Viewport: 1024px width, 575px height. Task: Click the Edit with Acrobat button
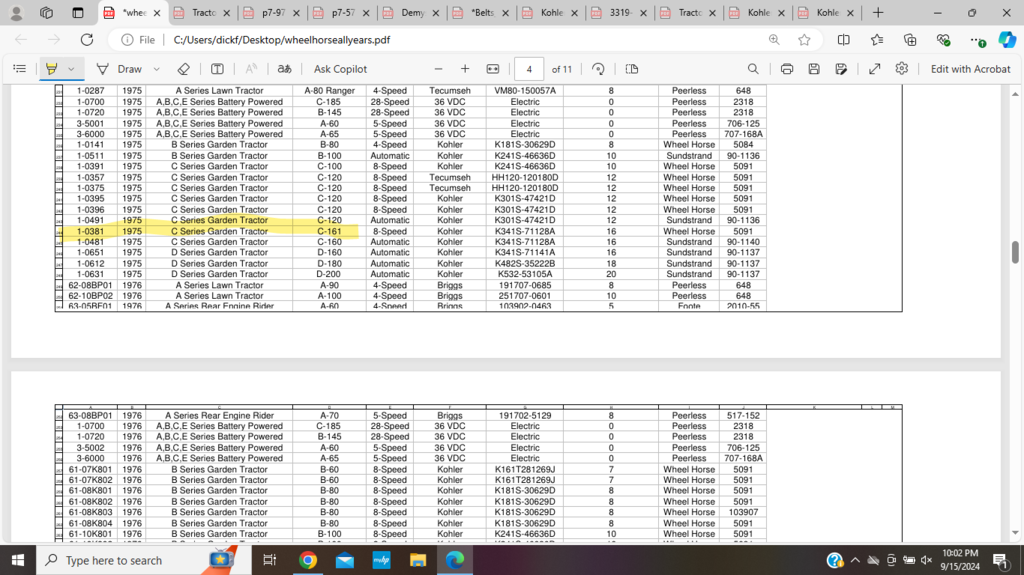point(970,69)
